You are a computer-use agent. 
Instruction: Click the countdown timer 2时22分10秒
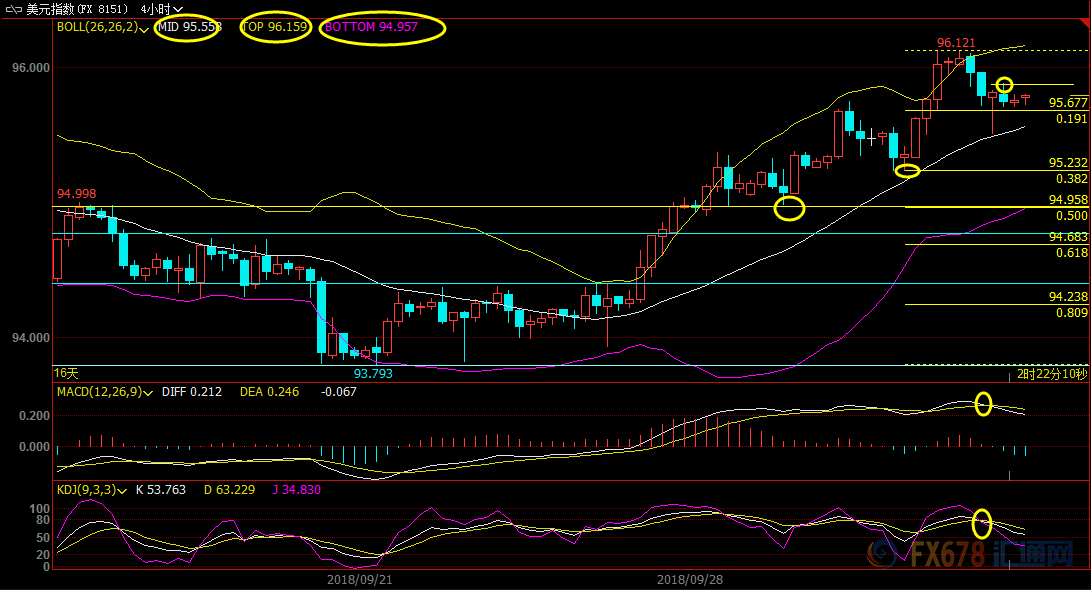coord(1051,374)
